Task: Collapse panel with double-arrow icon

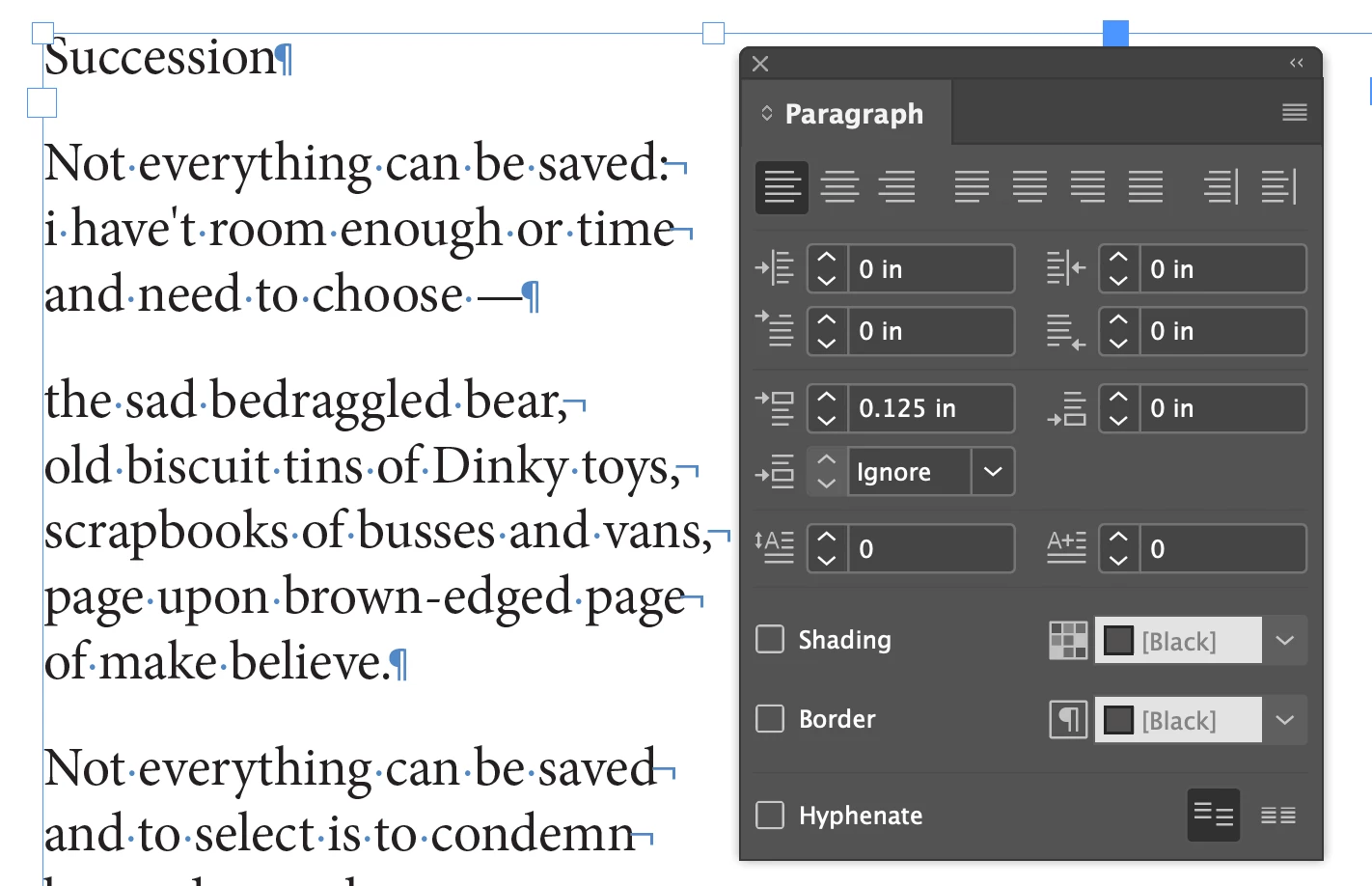Action: 1297,63
